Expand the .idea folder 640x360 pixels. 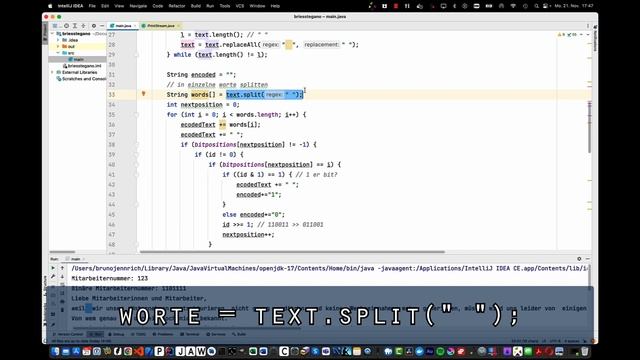(x=58, y=40)
